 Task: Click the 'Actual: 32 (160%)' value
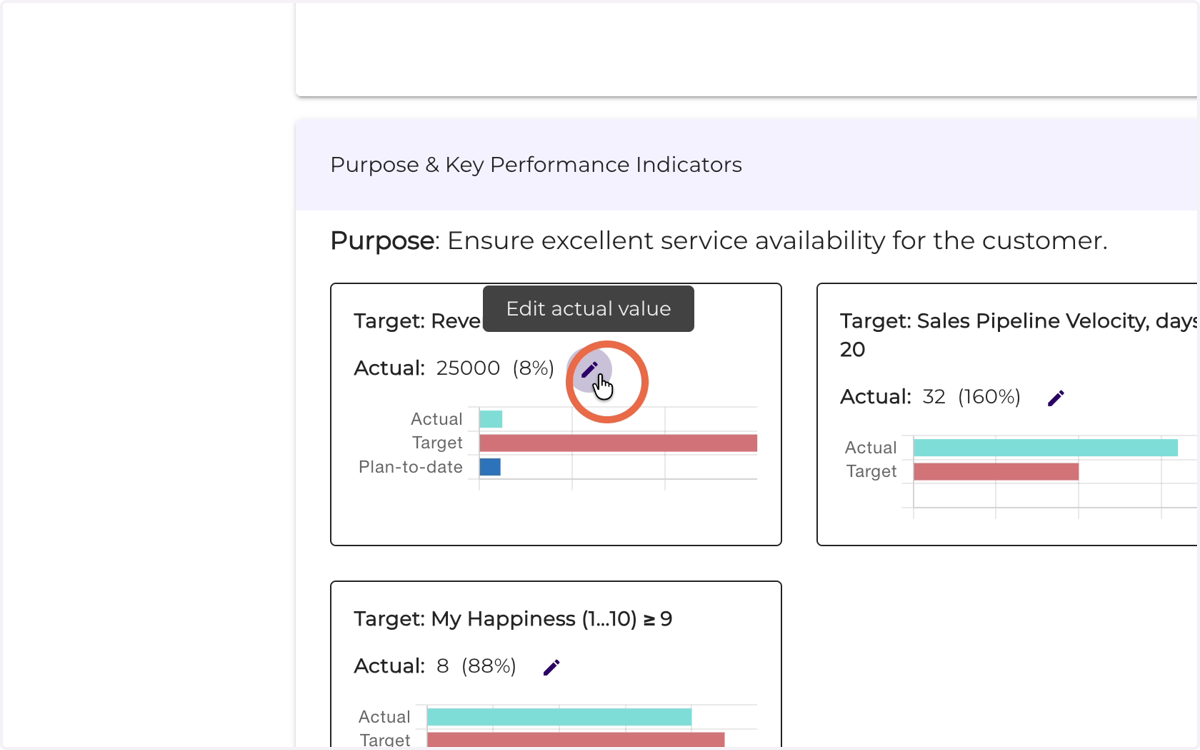[x=930, y=397]
